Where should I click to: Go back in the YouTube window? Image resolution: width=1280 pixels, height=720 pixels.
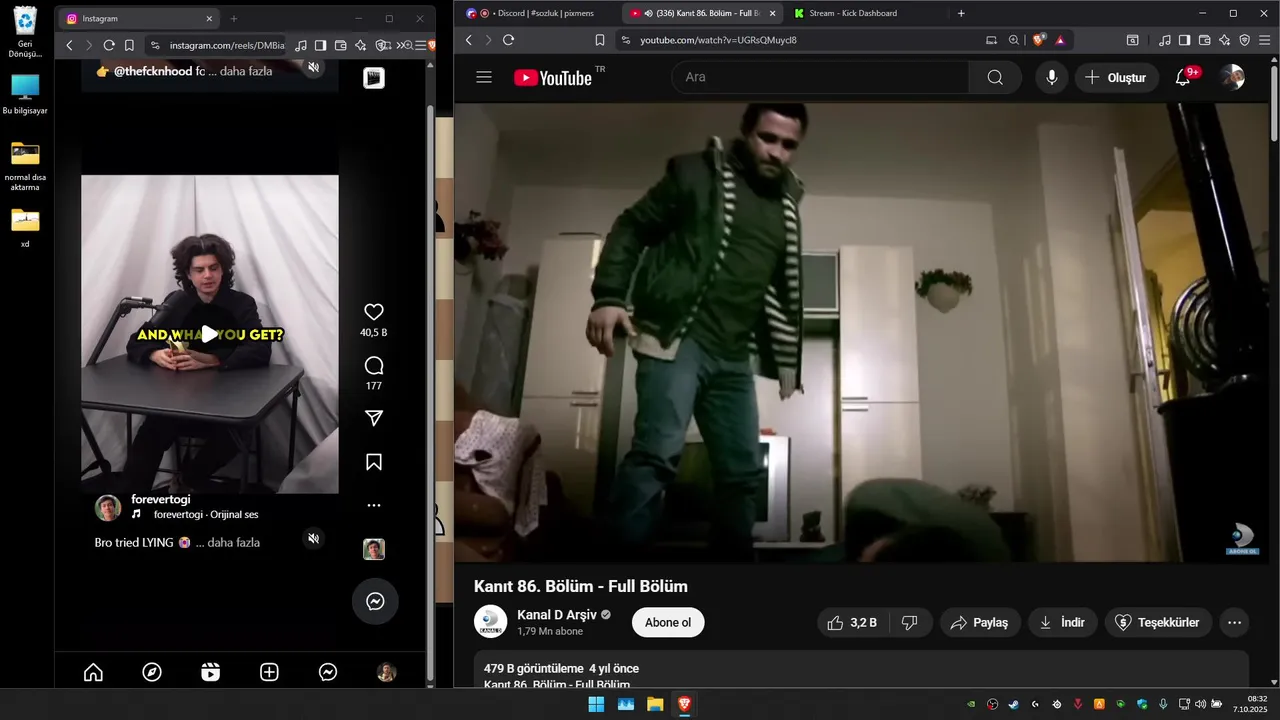(x=468, y=40)
